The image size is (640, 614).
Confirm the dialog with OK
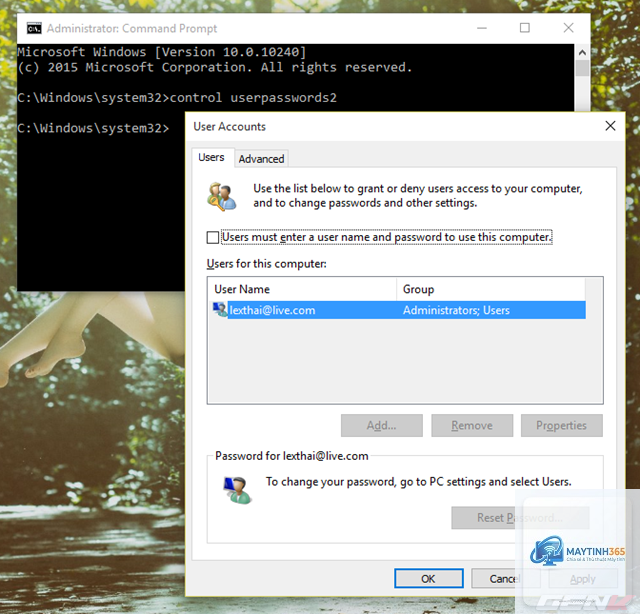point(429,578)
